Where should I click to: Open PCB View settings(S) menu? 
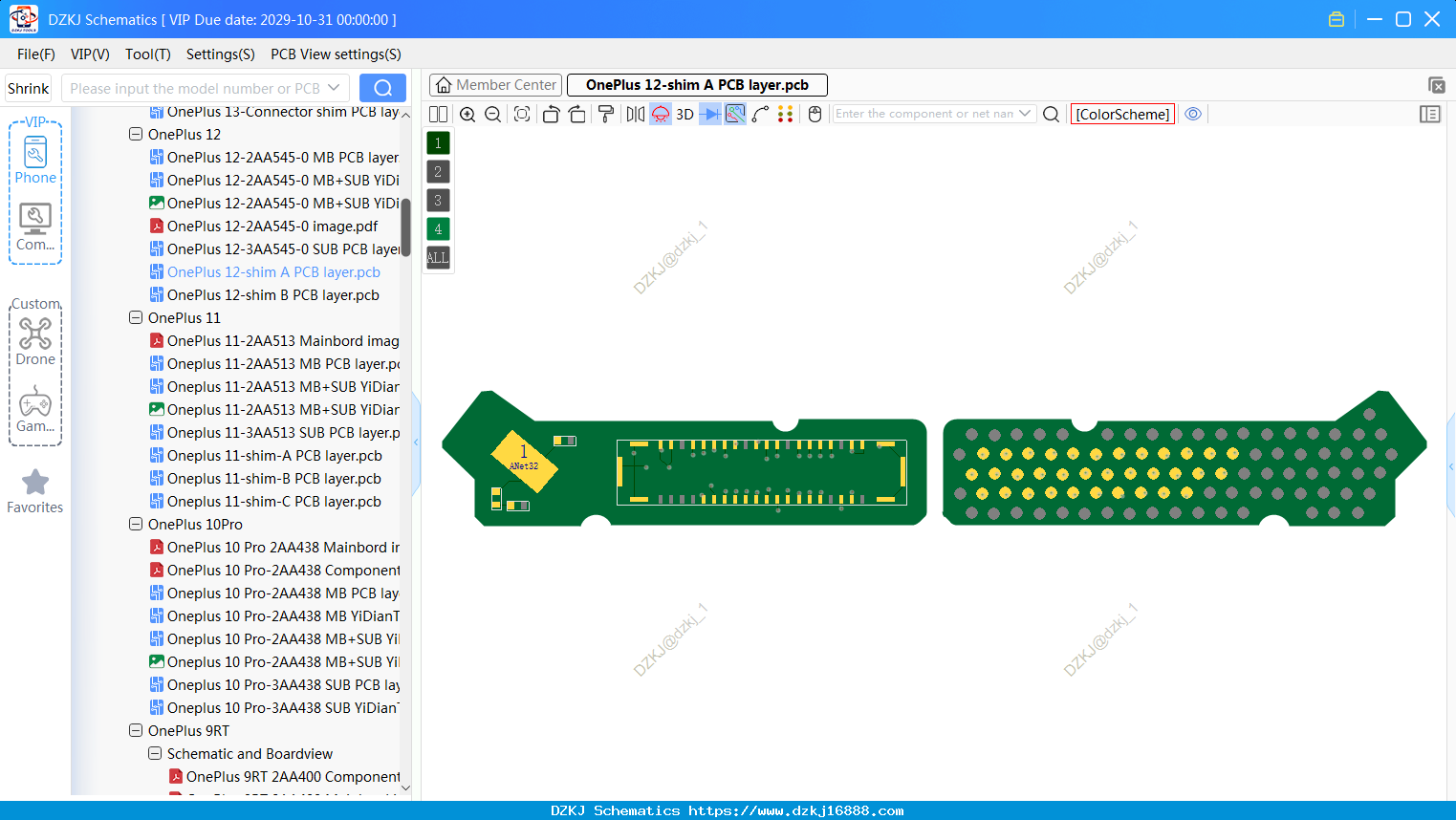tap(336, 54)
